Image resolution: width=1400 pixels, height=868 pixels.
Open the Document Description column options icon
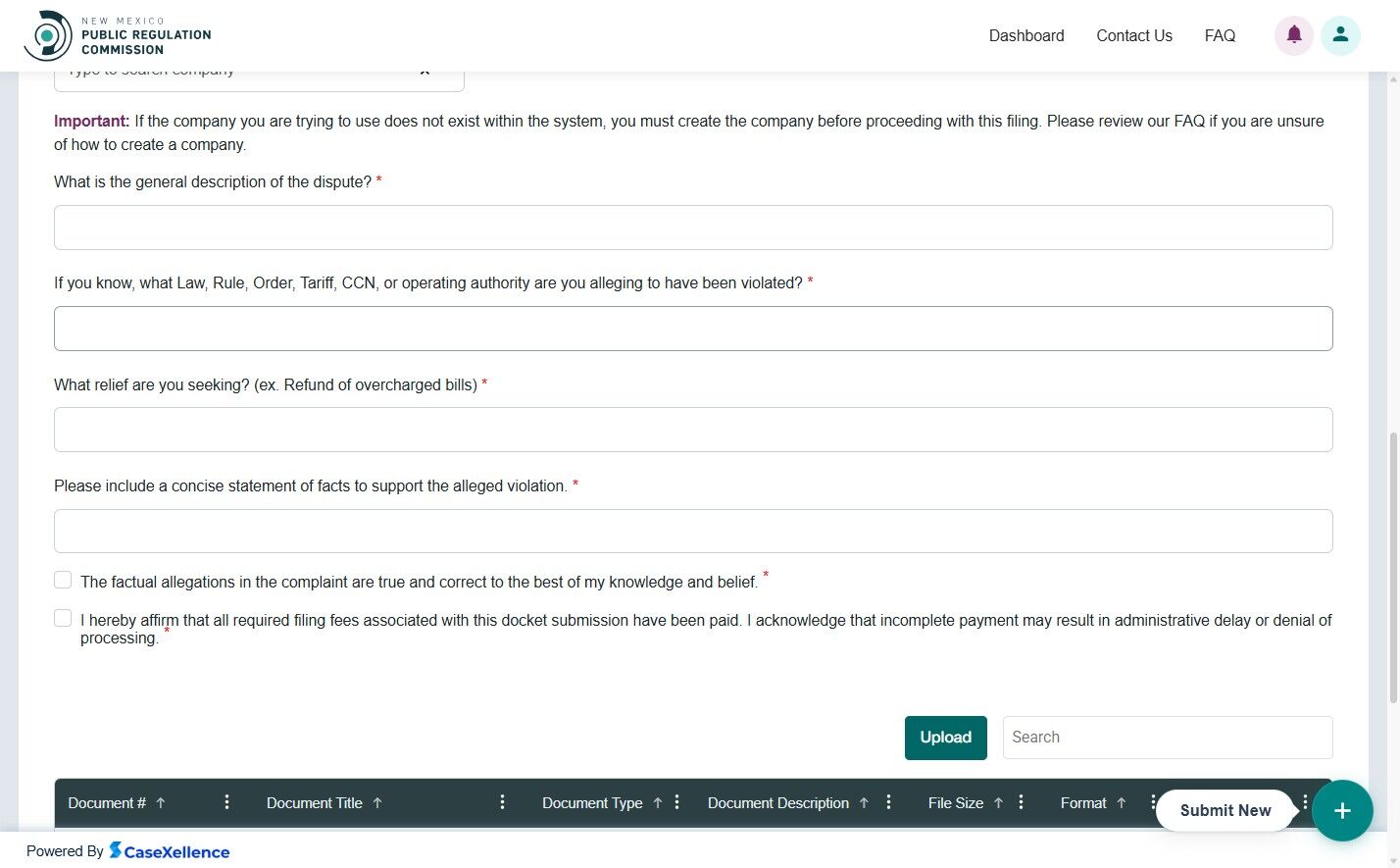click(x=888, y=802)
